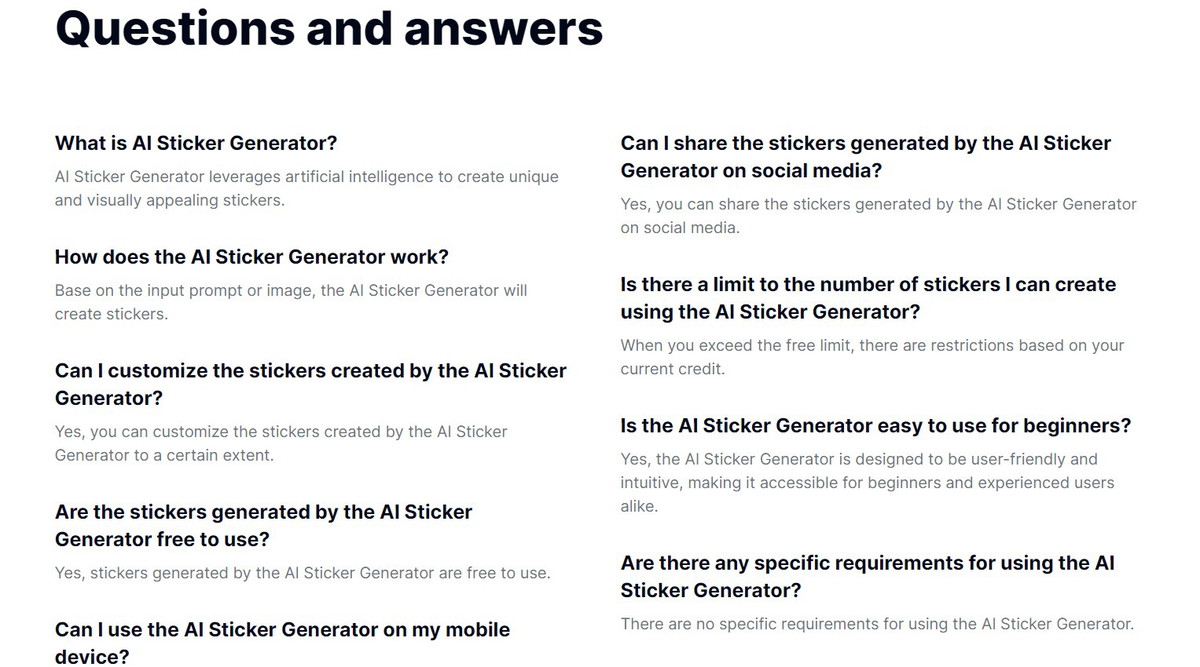Click the answer about restrictions based on credit
Screen dimensions: 1200x667
pyautogui.click(x=872, y=357)
